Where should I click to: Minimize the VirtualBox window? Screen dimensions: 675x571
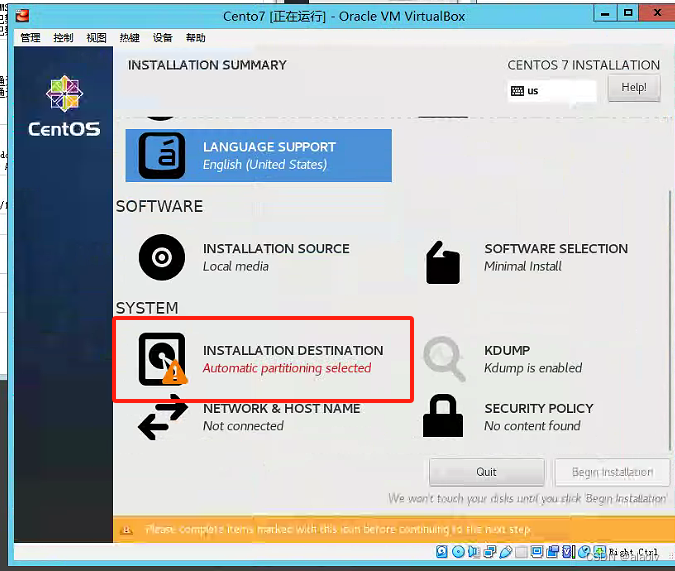605,13
